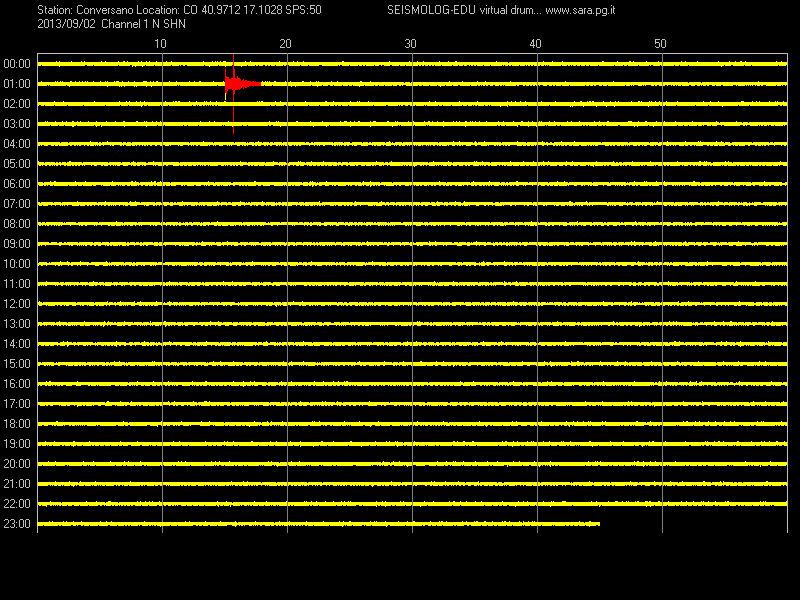Click the 21:00 hour label
800x600 pixels.
pos(17,484)
